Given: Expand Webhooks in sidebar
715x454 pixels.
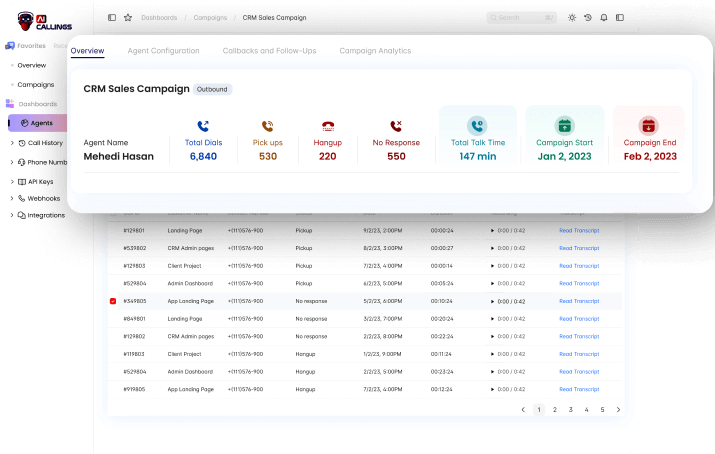Looking at the screenshot, I should click(12, 198).
